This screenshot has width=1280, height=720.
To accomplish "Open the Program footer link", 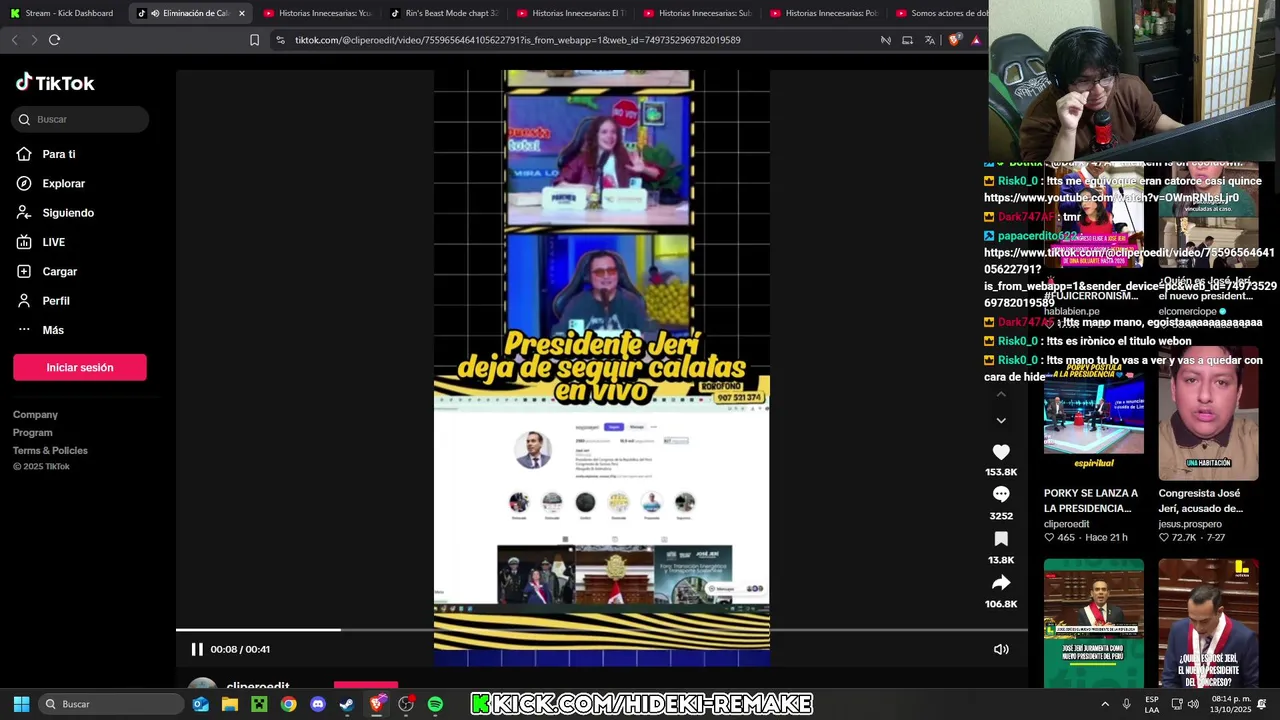I will (x=32, y=433).
